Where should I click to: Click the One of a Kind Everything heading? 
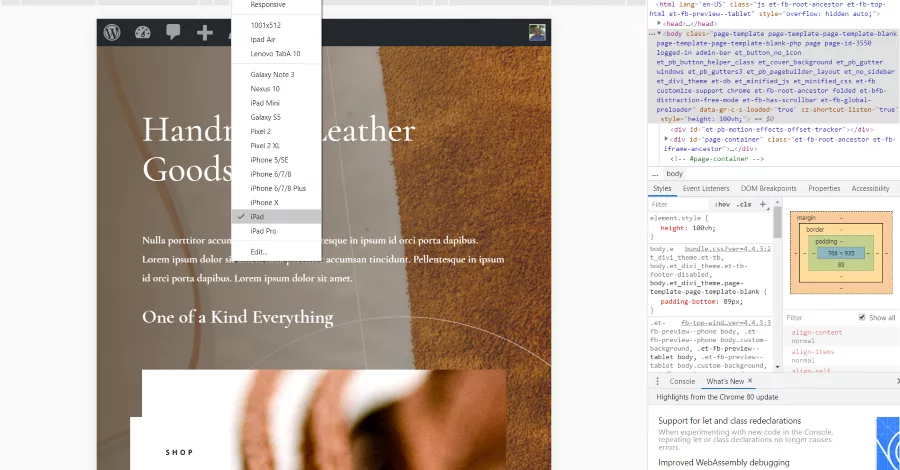click(x=238, y=317)
